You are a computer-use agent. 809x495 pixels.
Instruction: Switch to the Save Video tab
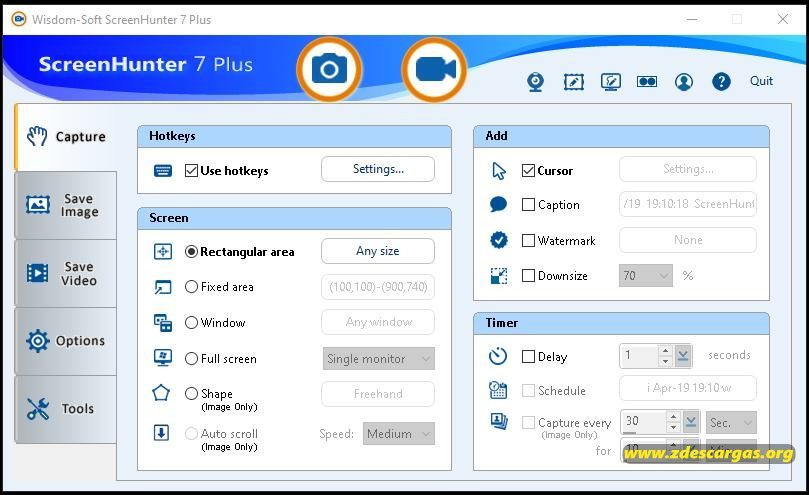click(66, 273)
